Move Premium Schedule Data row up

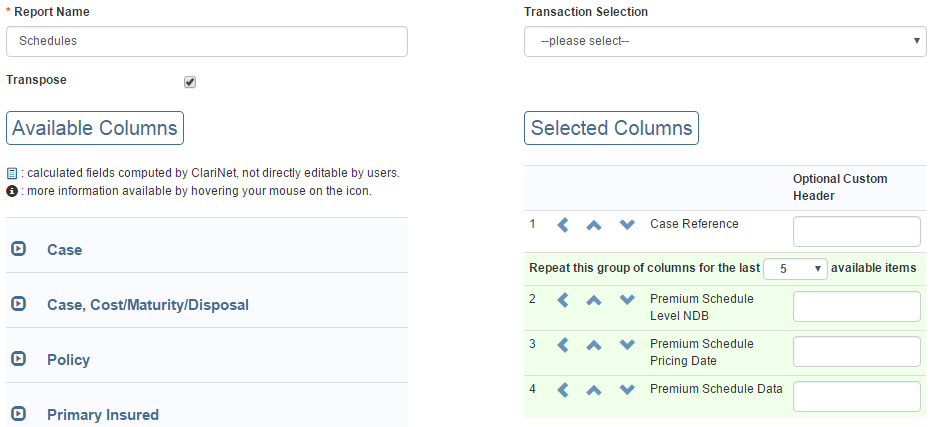click(594, 390)
